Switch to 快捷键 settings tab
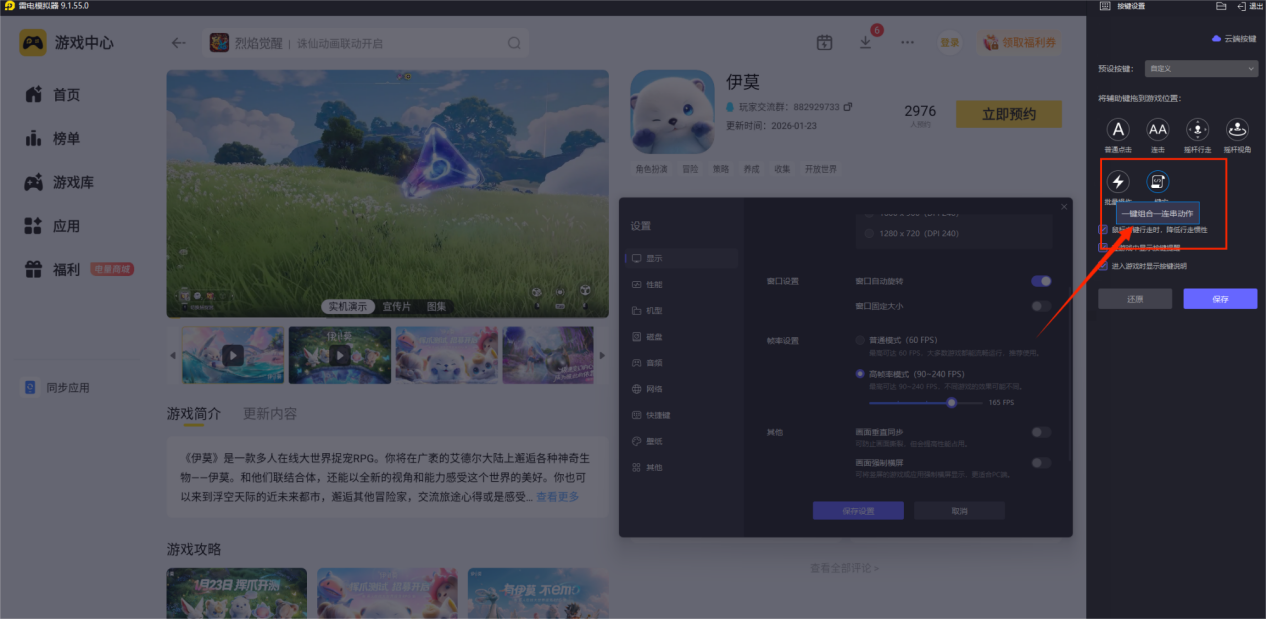Screen dimensions: 1266x619 (680, 414)
